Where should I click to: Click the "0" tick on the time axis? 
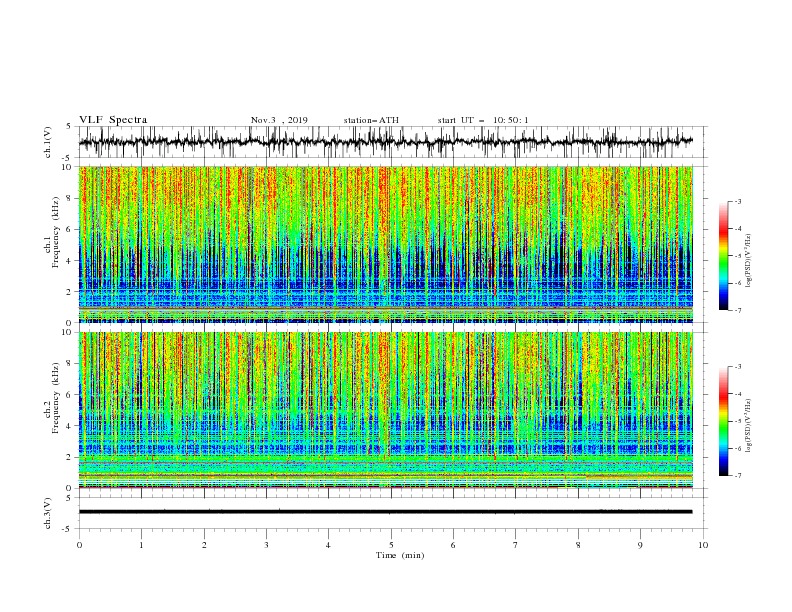[79, 545]
